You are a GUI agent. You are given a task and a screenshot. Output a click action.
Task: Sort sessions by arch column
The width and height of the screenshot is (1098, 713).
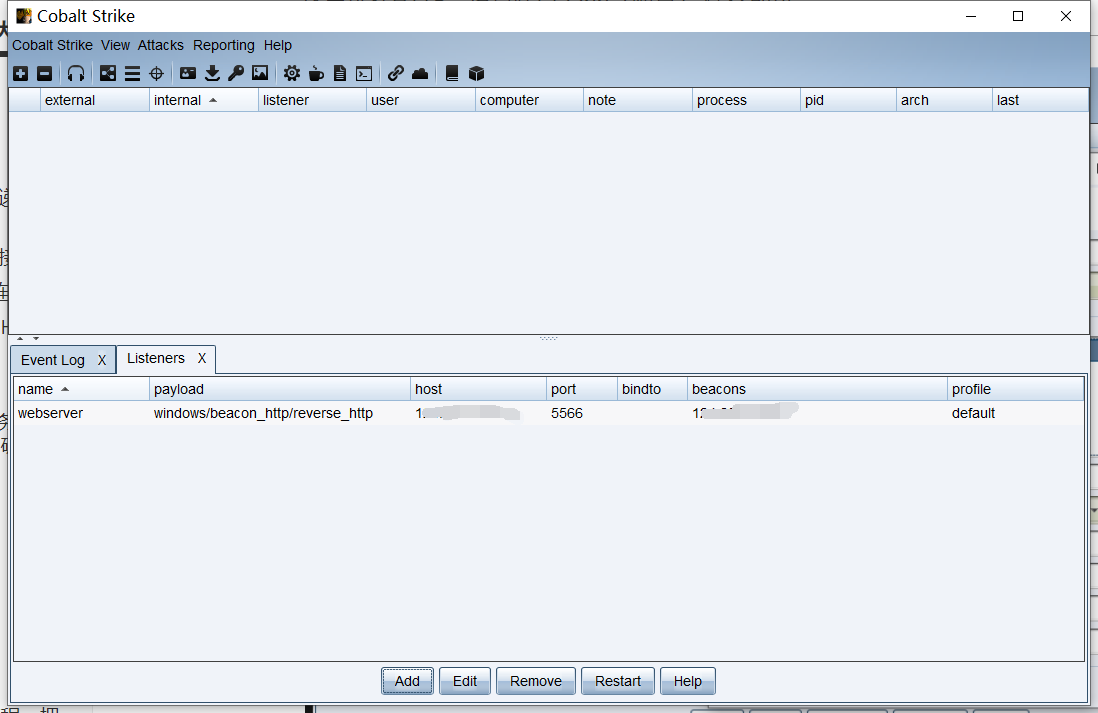(944, 100)
